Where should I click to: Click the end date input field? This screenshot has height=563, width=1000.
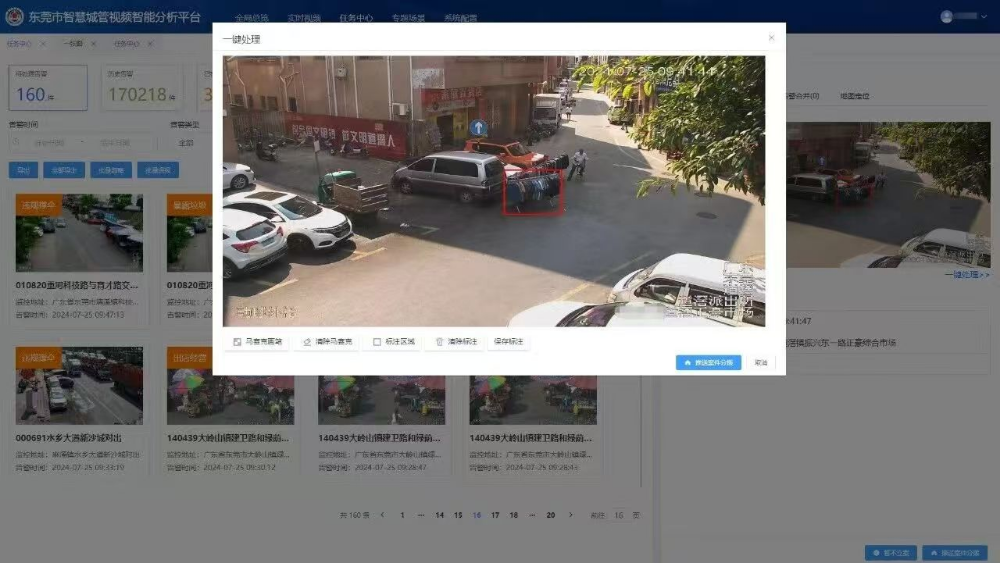point(116,143)
